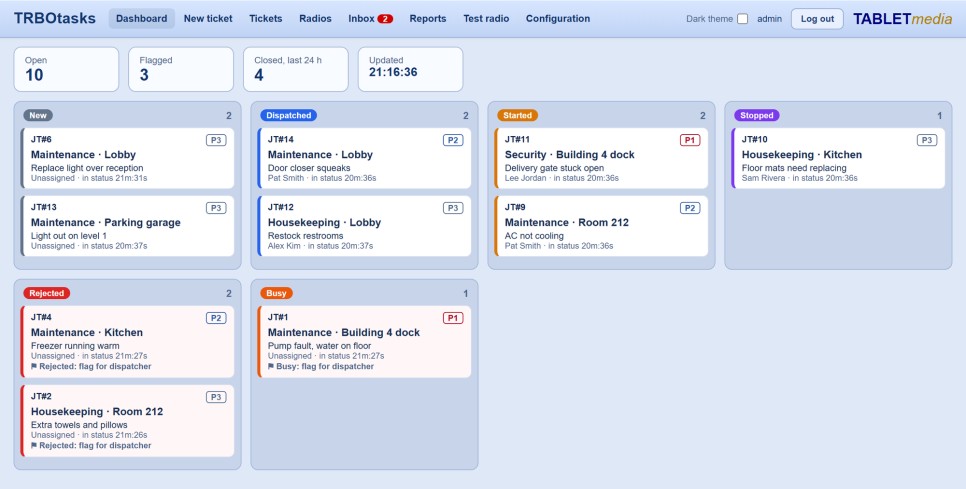
Task: Click the Started status badge
Action: point(518,115)
